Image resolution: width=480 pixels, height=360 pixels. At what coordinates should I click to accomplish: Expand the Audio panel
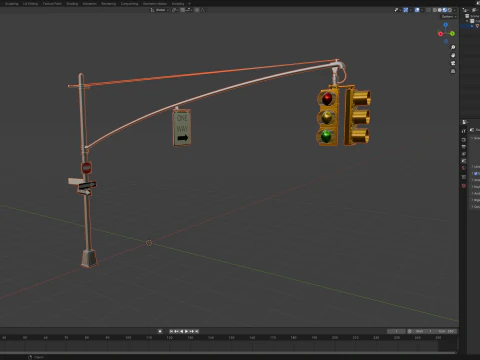click(475, 193)
